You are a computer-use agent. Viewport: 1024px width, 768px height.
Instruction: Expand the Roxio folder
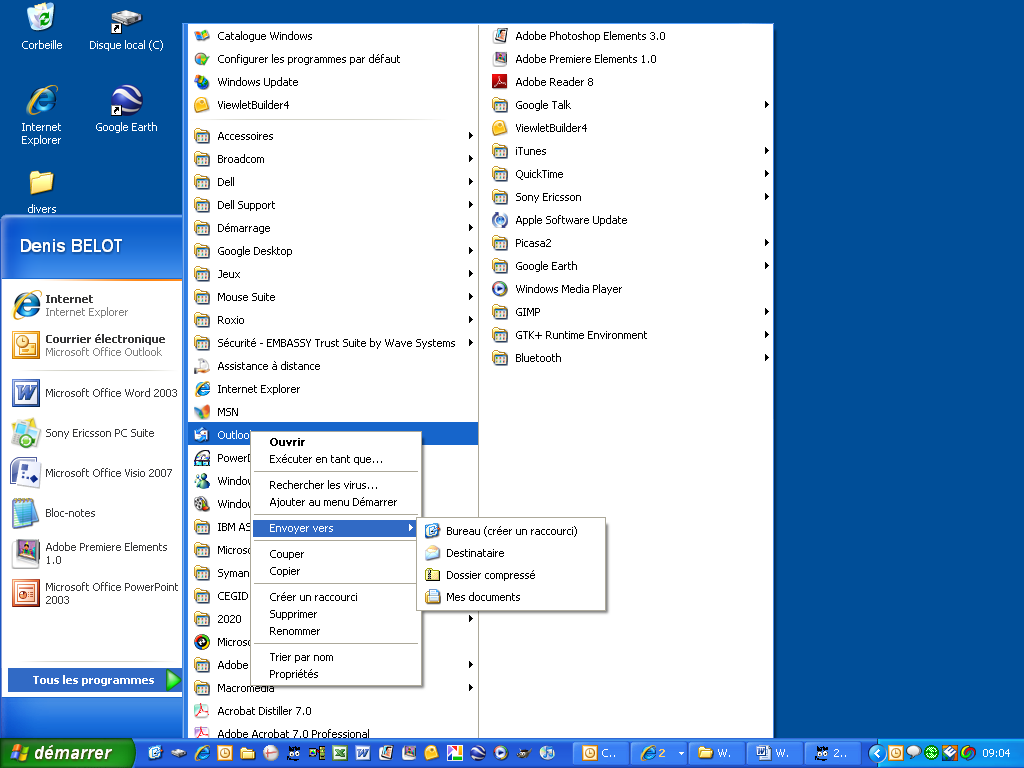tap(333, 320)
